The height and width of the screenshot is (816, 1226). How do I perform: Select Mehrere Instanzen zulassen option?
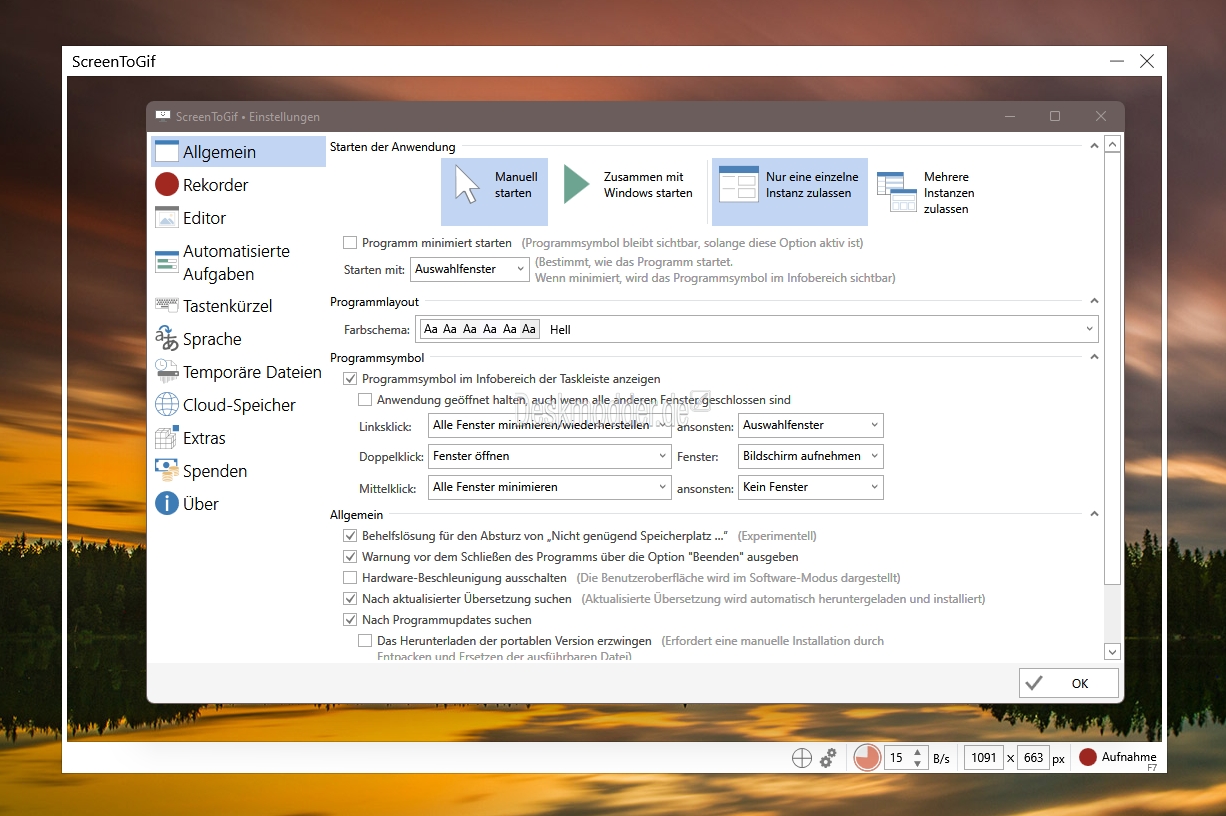click(x=929, y=192)
